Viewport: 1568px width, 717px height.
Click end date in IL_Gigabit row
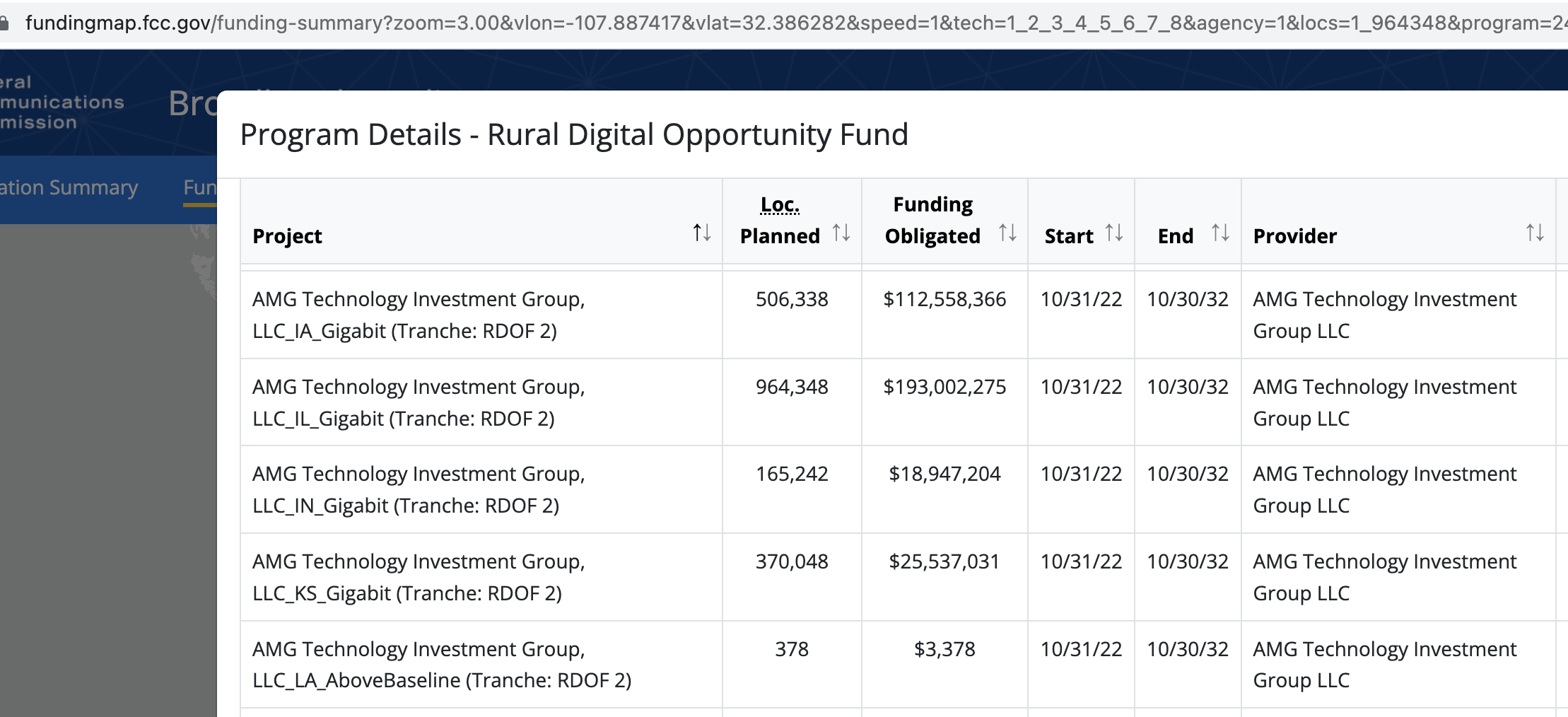pyautogui.click(x=1188, y=387)
